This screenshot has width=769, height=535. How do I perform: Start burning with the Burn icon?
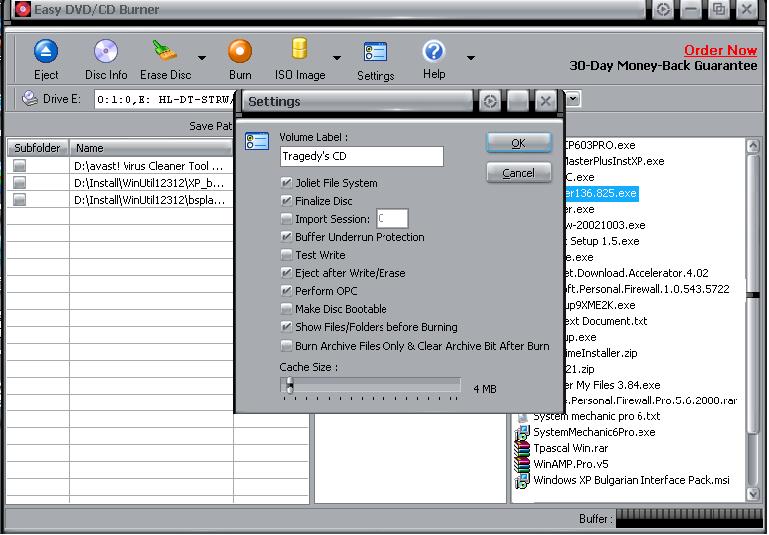point(240,51)
